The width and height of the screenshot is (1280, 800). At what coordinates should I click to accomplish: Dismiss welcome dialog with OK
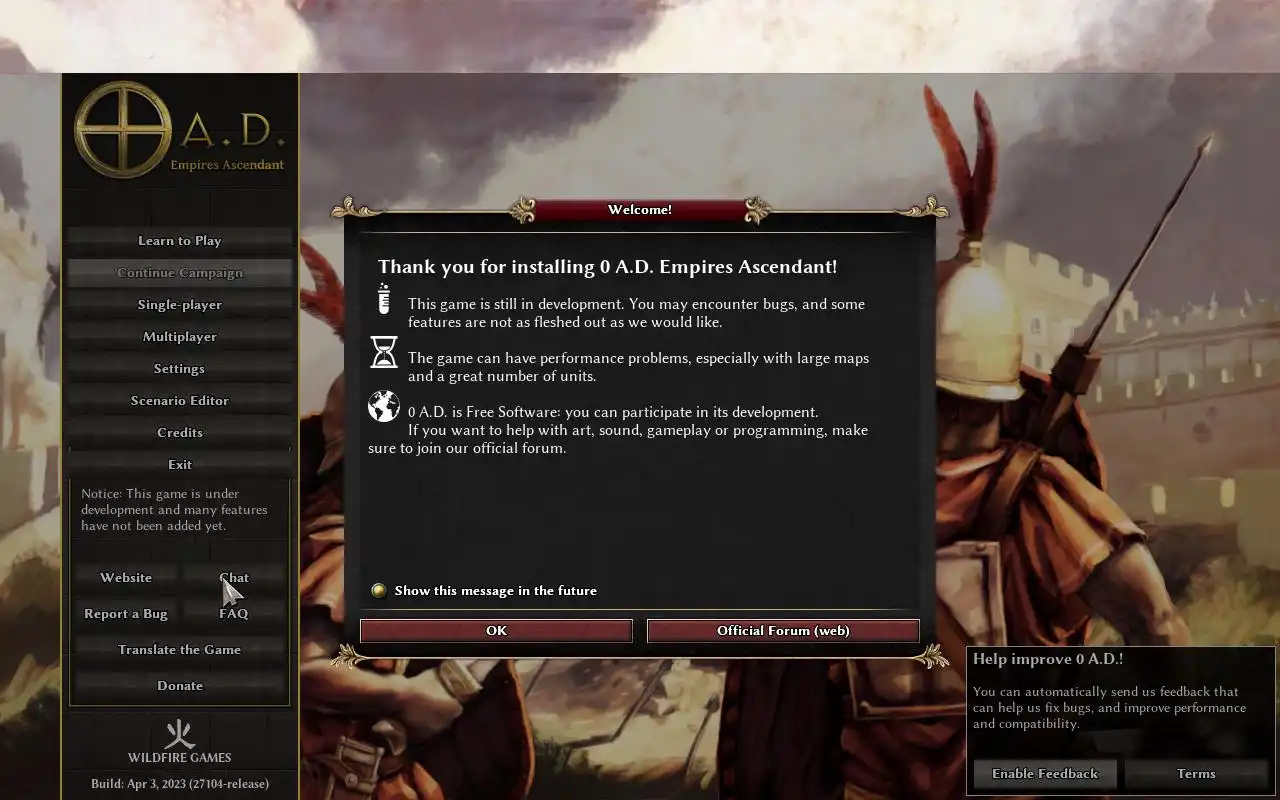(x=496, y=630)
